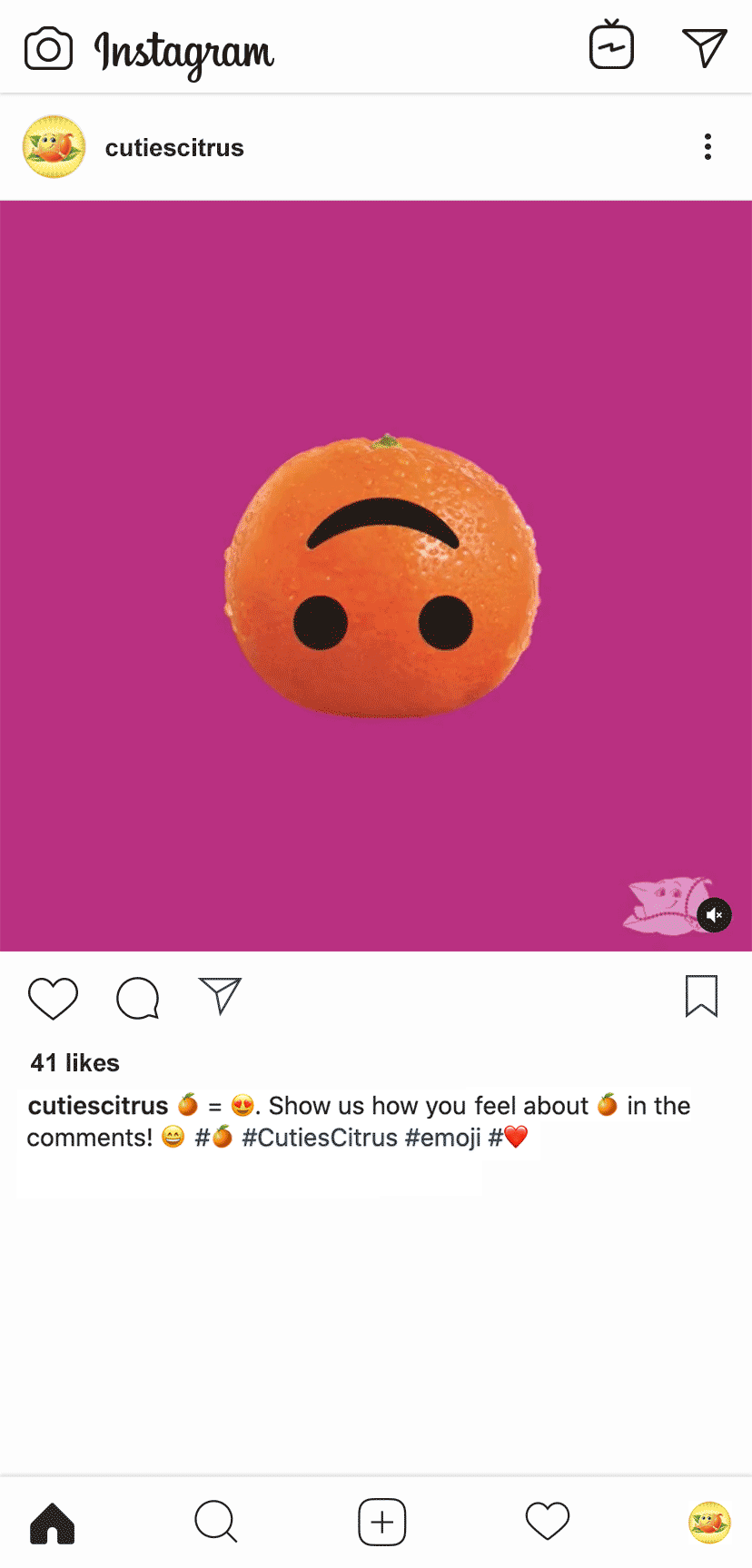Open Activity heart tab at bottom
Screen dimensions: 752x1568
click(548, 1521)
